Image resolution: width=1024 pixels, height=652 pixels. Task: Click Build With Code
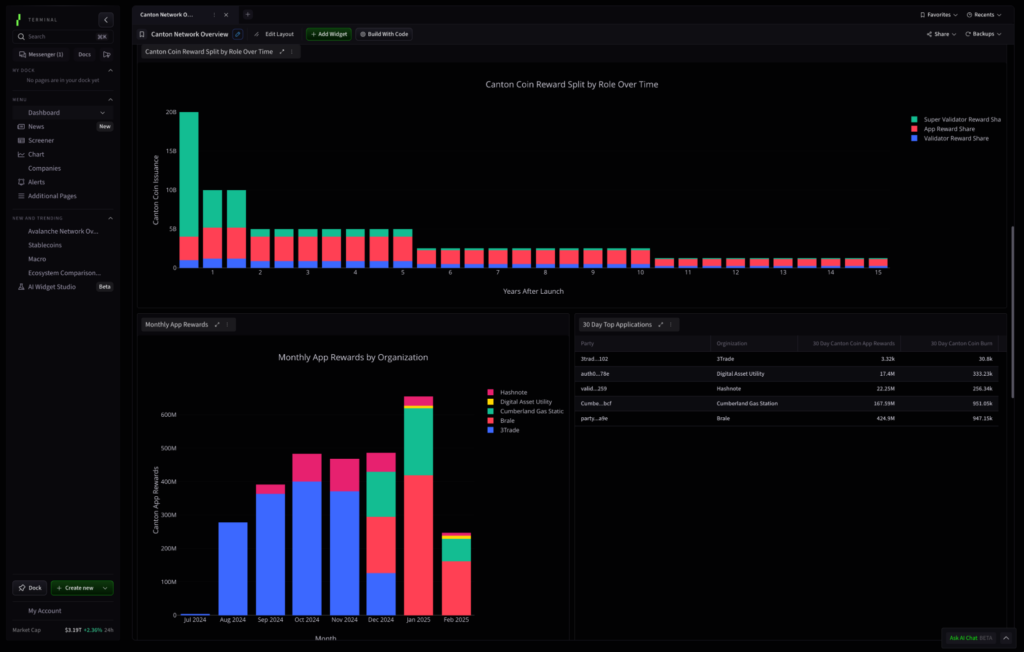click(384, 34)
